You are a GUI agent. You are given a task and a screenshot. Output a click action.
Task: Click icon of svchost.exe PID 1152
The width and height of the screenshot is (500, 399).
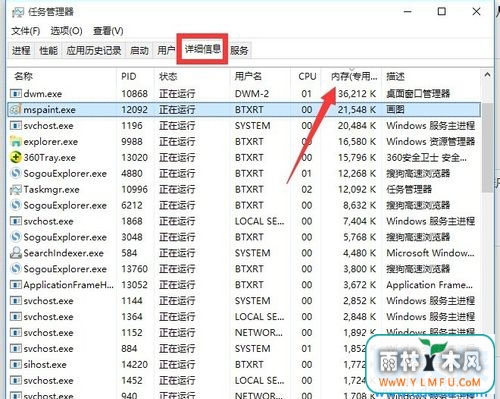(x=15, y=332)
